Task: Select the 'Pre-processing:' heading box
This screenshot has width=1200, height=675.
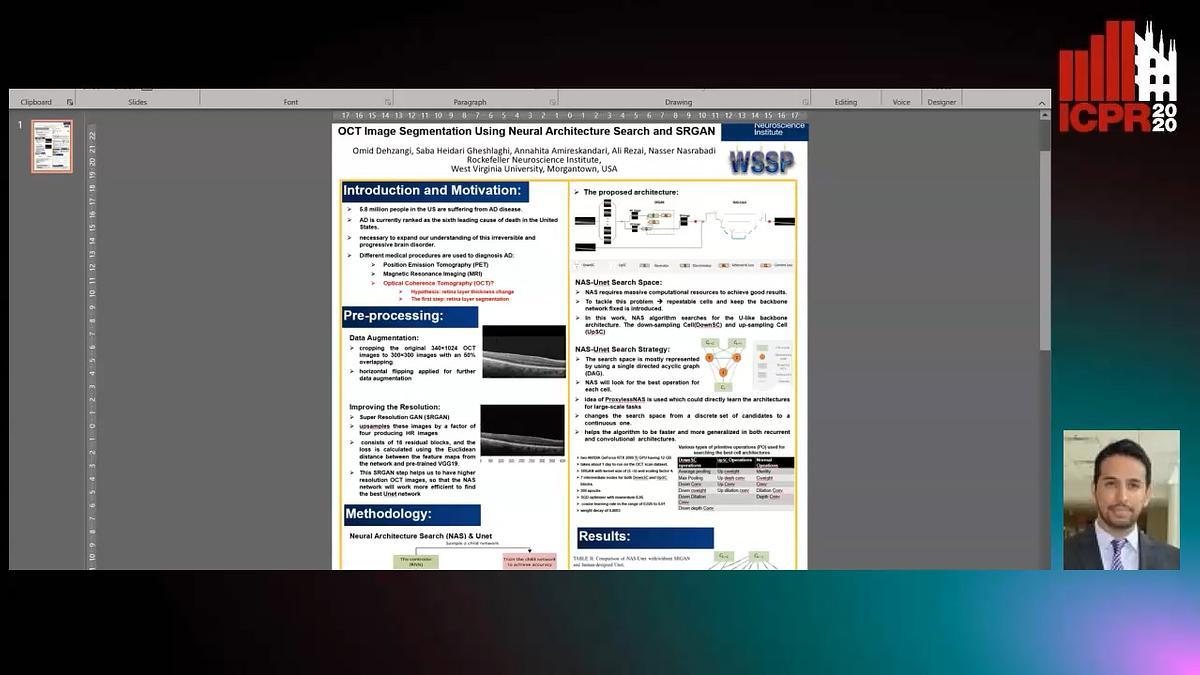Action: tap(408, 316)
